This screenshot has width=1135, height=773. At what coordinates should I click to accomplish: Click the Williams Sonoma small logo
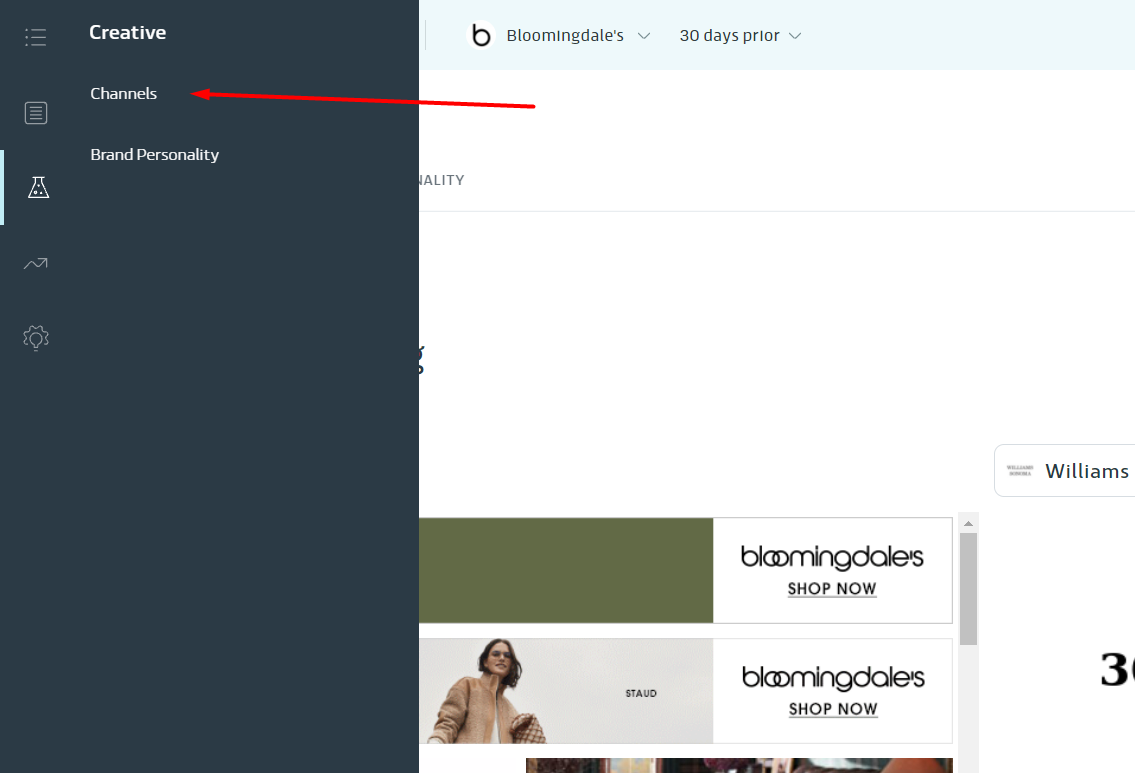click(1020, 470)
